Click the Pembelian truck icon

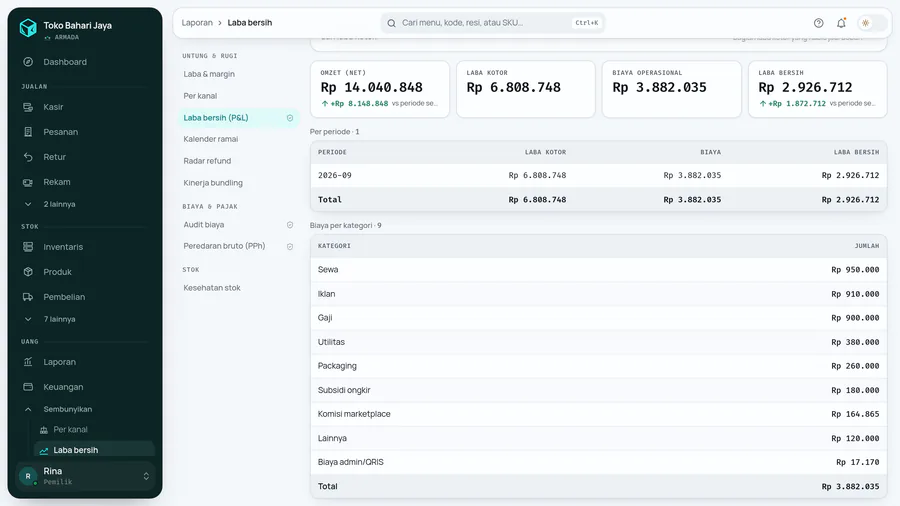click(x=28, y=297)
